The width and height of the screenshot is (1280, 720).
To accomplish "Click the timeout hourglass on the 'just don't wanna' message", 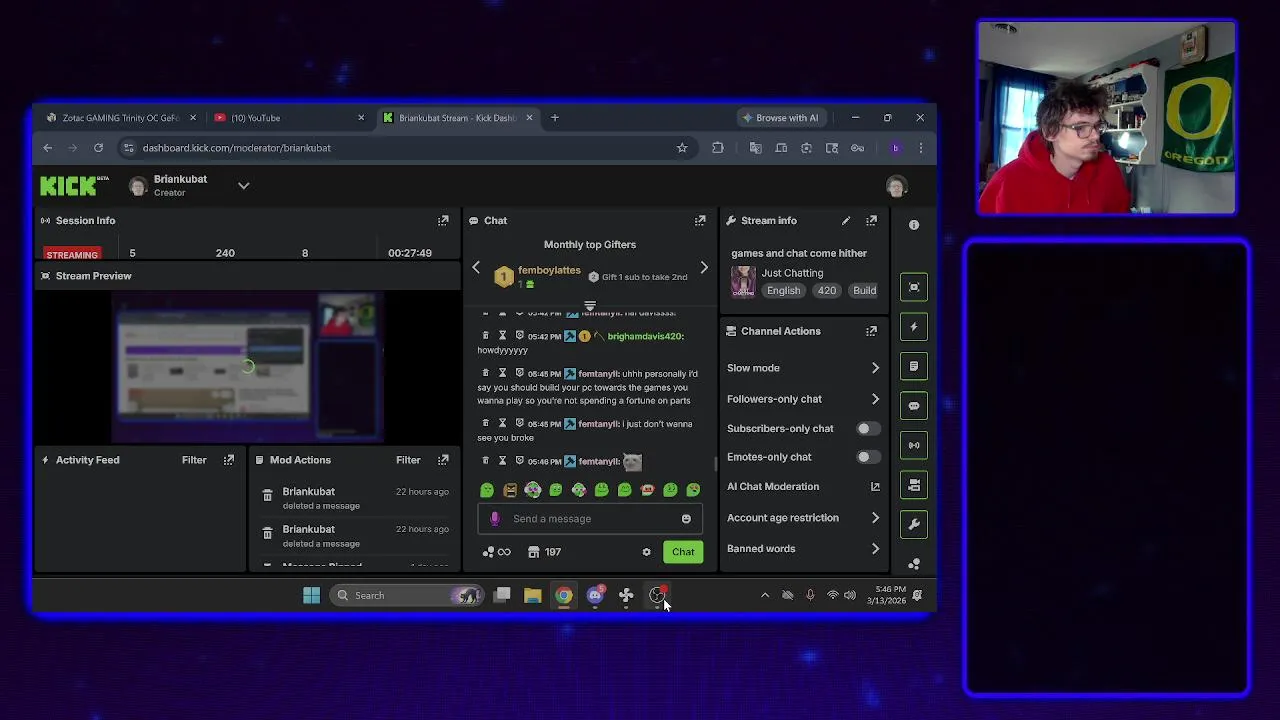I will point(502,423).
